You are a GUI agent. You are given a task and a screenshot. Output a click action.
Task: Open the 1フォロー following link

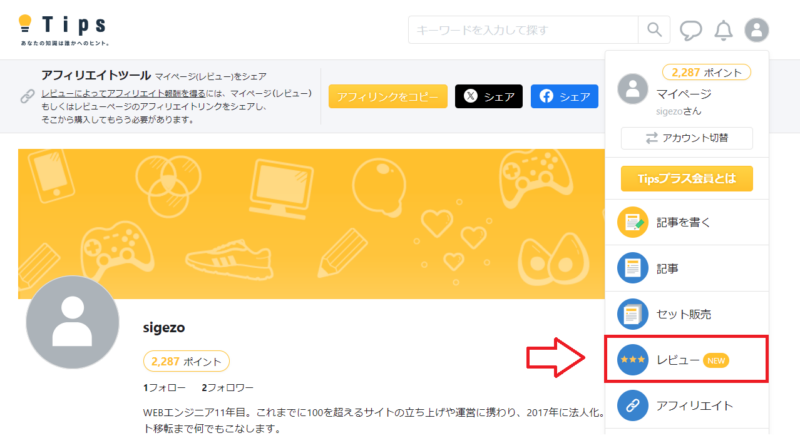(x=164, y=388)
